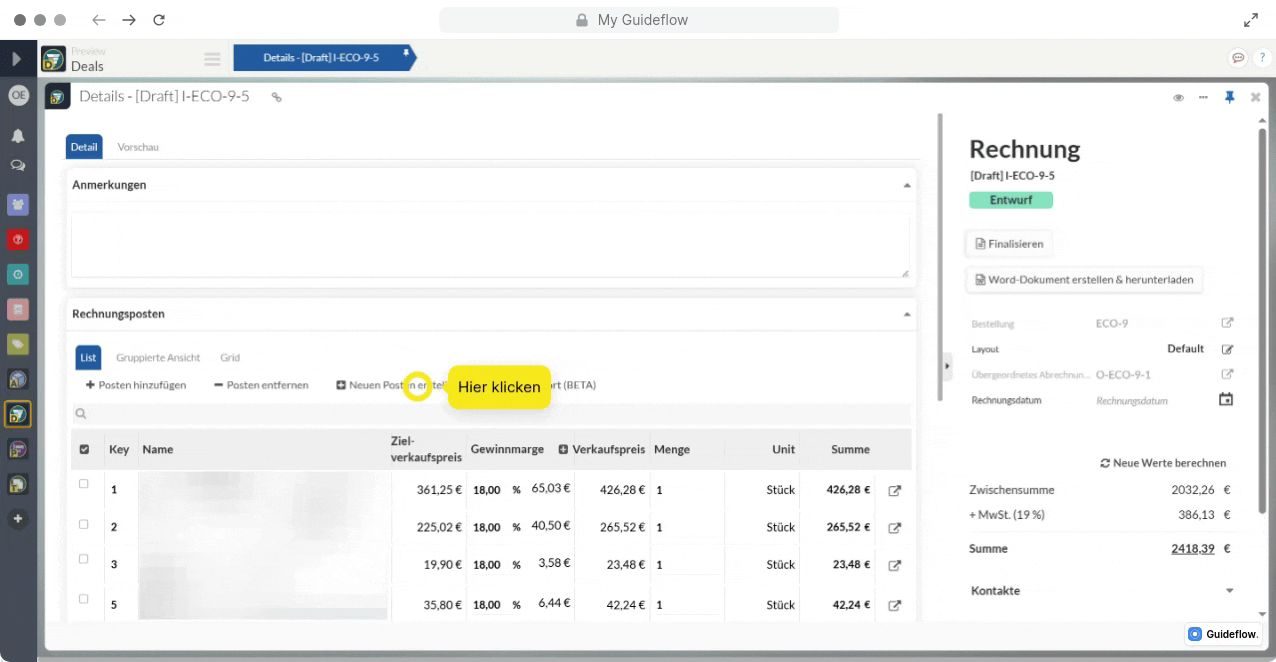Click the Finalisieren button

[x=1009, y=244]
